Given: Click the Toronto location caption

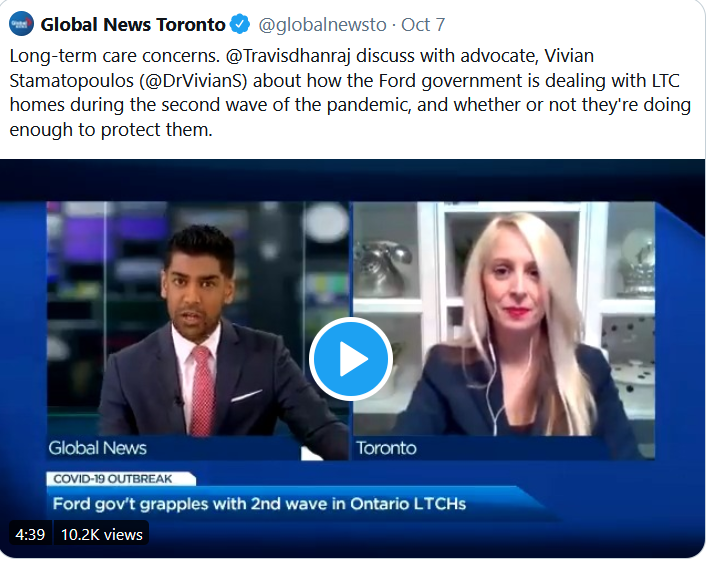Looking at the screenshot, I should click(x=386, y=448).
